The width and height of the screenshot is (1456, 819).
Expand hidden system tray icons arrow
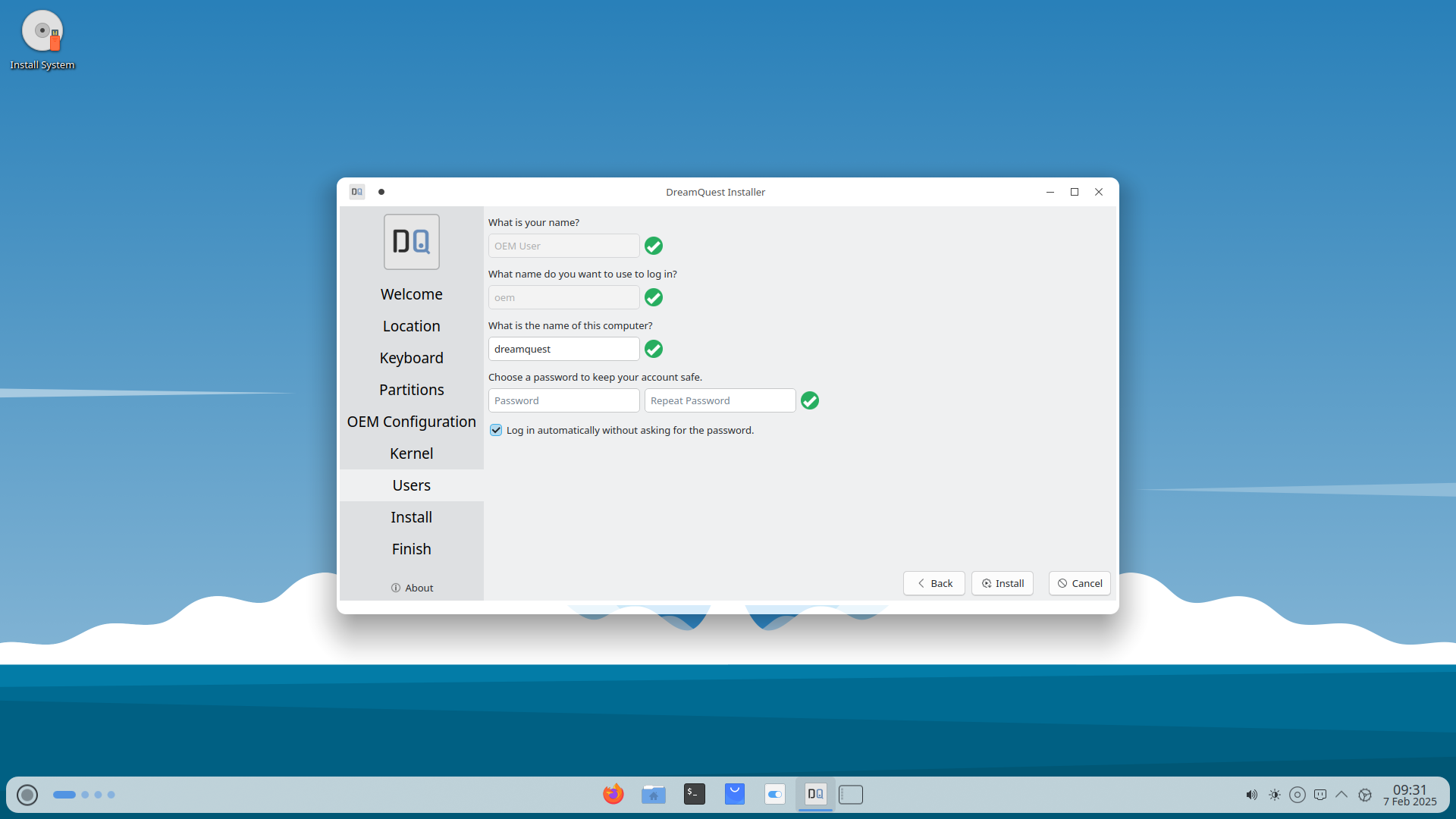(1341, 795)
